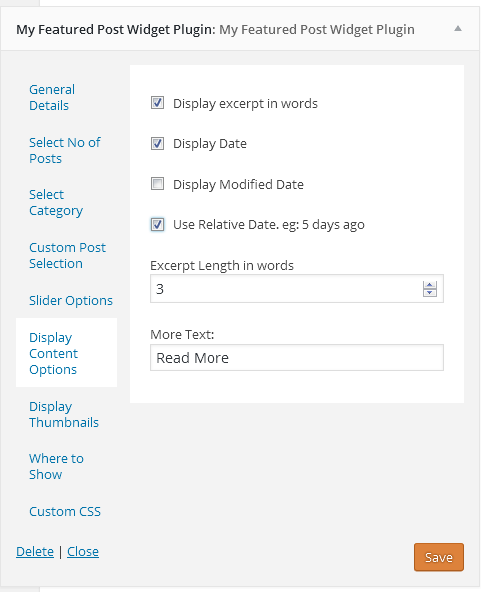The height and width of the screenshot is (592, 488).
Task: Enable Display Modified Date checkbox
Action: [157, 184]
